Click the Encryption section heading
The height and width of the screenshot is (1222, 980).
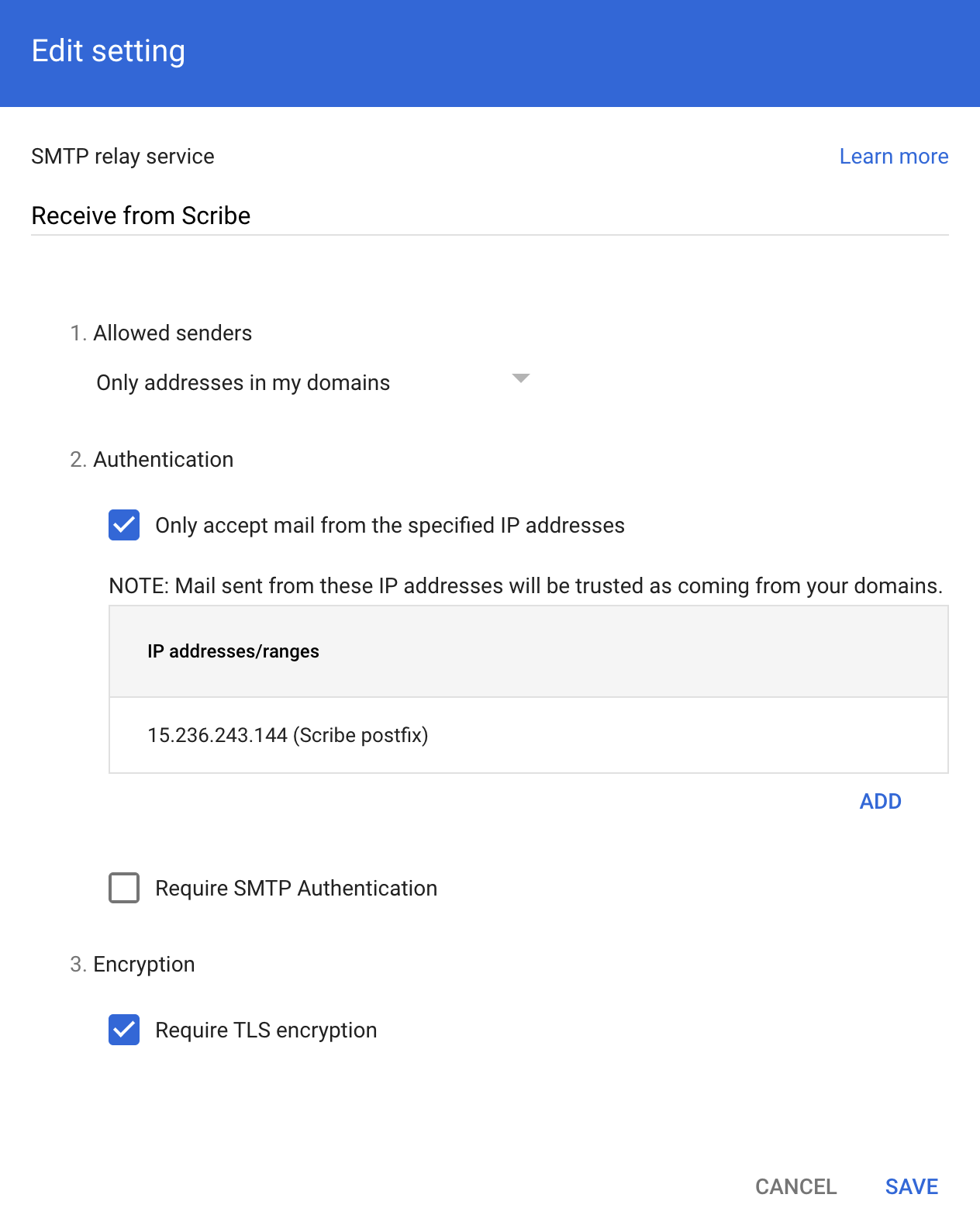[x=143, y=965]
